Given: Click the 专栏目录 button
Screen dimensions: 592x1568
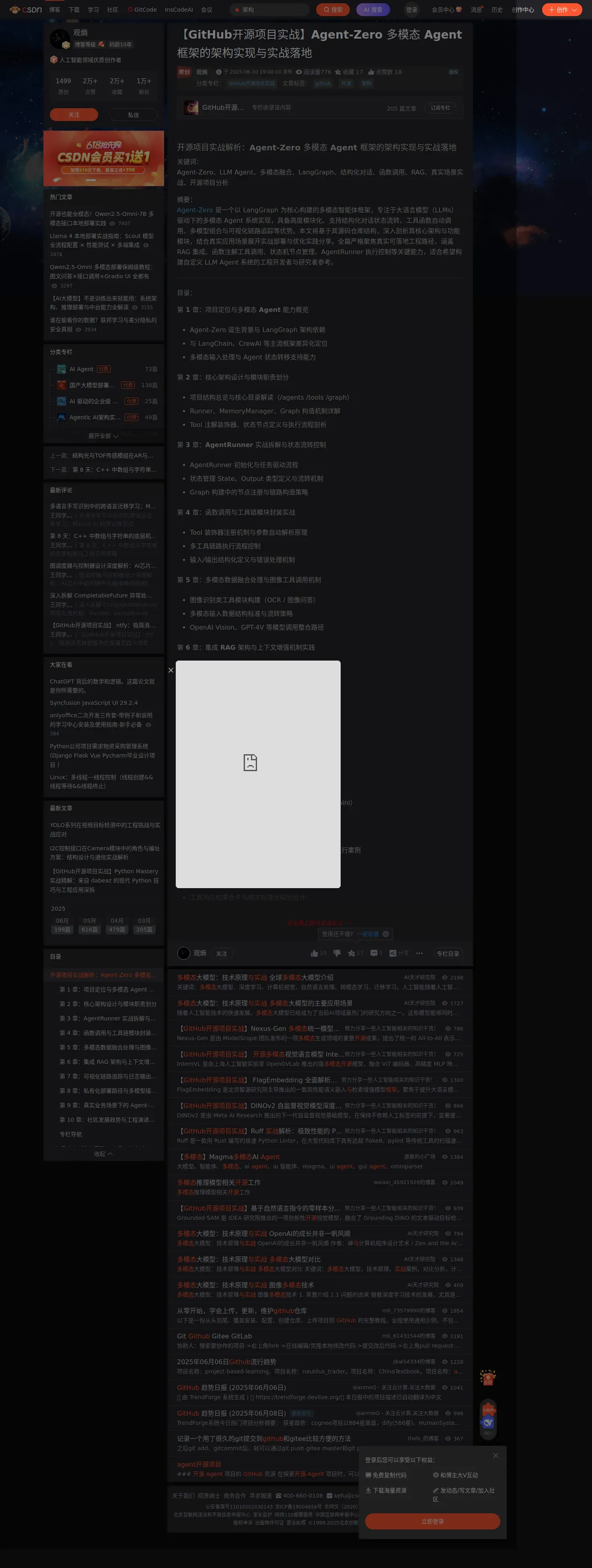Looking at the screenshot, I should [x=448, y=953].
